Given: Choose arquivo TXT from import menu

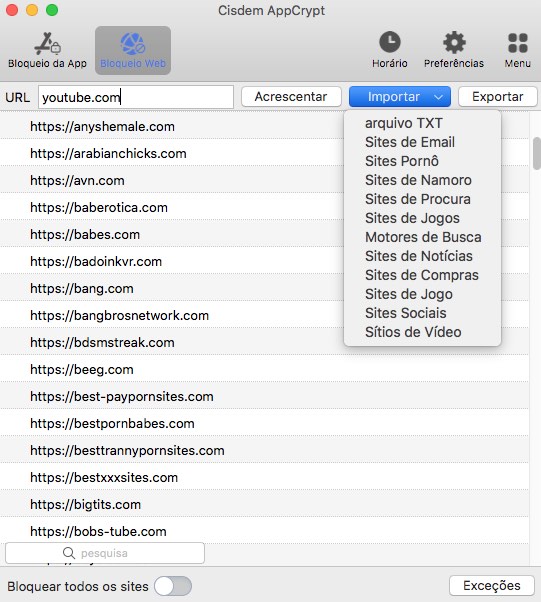Looking at the screenshot, I should (404, 123).
